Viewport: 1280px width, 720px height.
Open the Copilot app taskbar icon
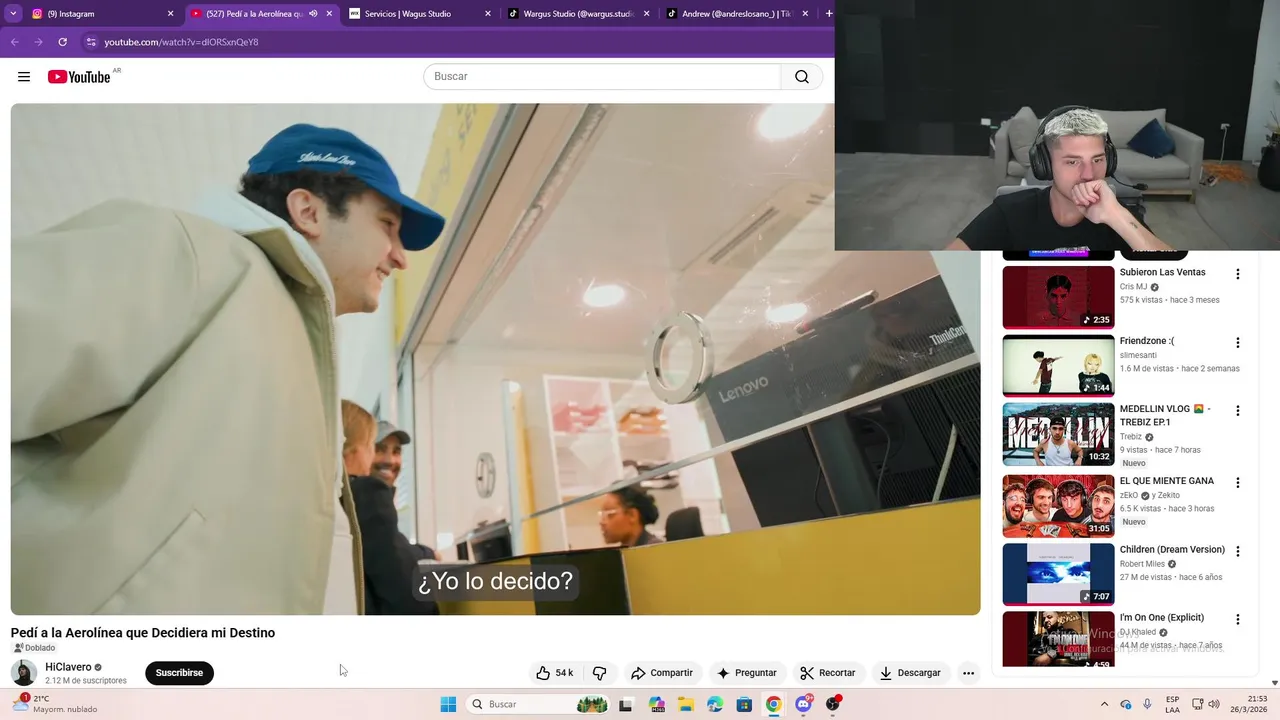point(656,704)
